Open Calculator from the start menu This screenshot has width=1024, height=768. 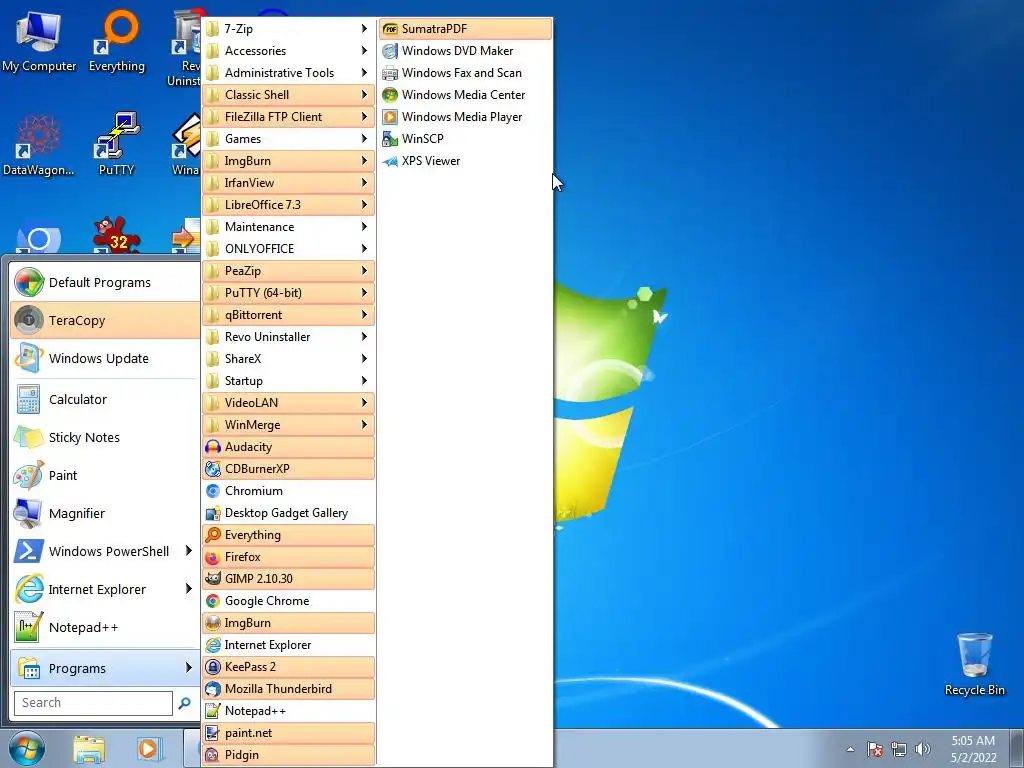point(105,399)
